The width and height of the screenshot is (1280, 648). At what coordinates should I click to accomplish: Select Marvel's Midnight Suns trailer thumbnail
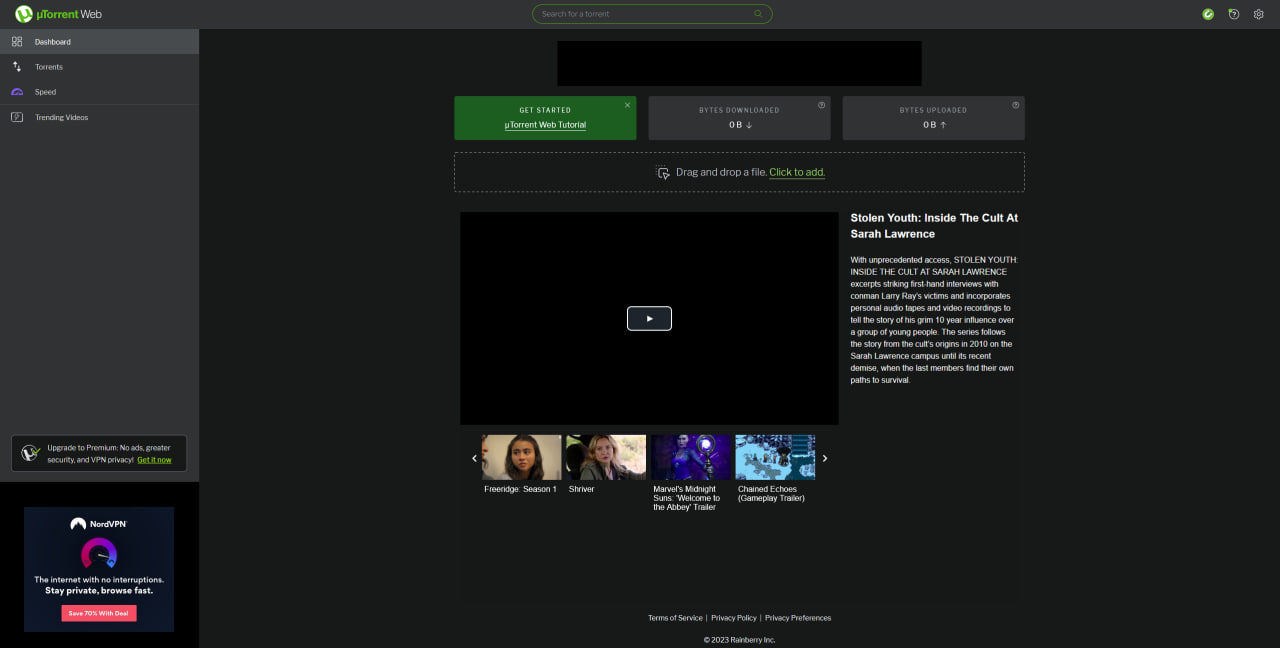tap(691, 457)
